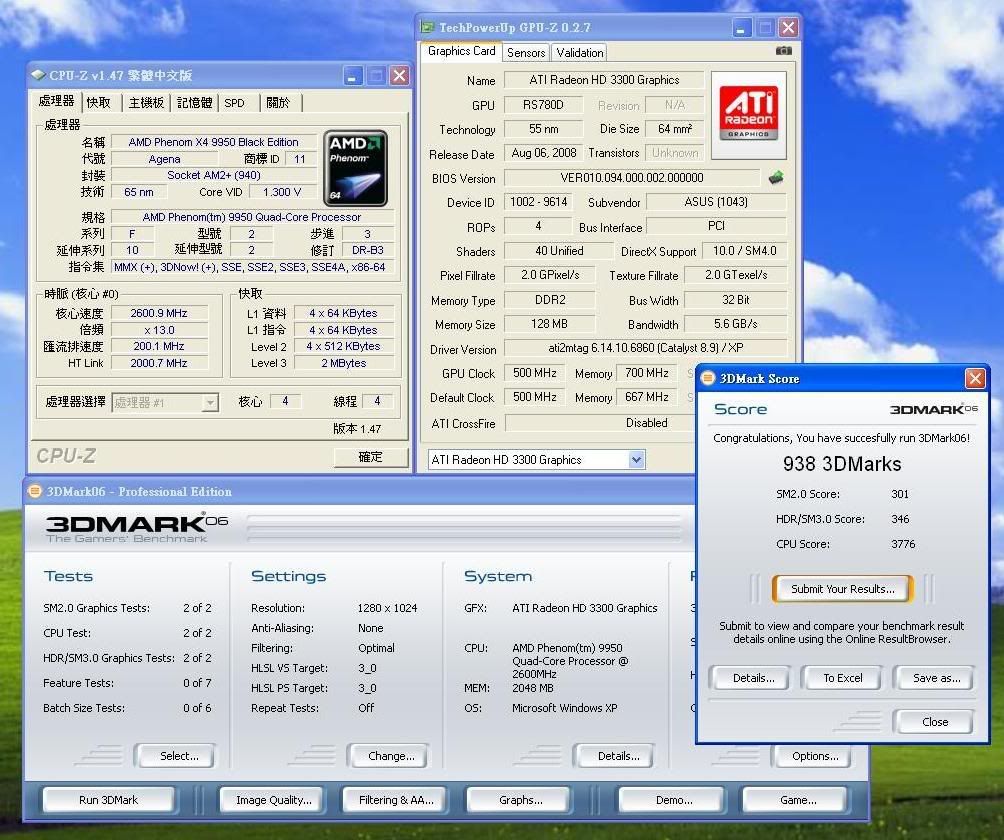Click the GPU name field ATI Radeon HD 3300 Graphics
Image resolution: width=1004 pixels, height=840 pixels.
pyautogui.click(x=604, y=80)
